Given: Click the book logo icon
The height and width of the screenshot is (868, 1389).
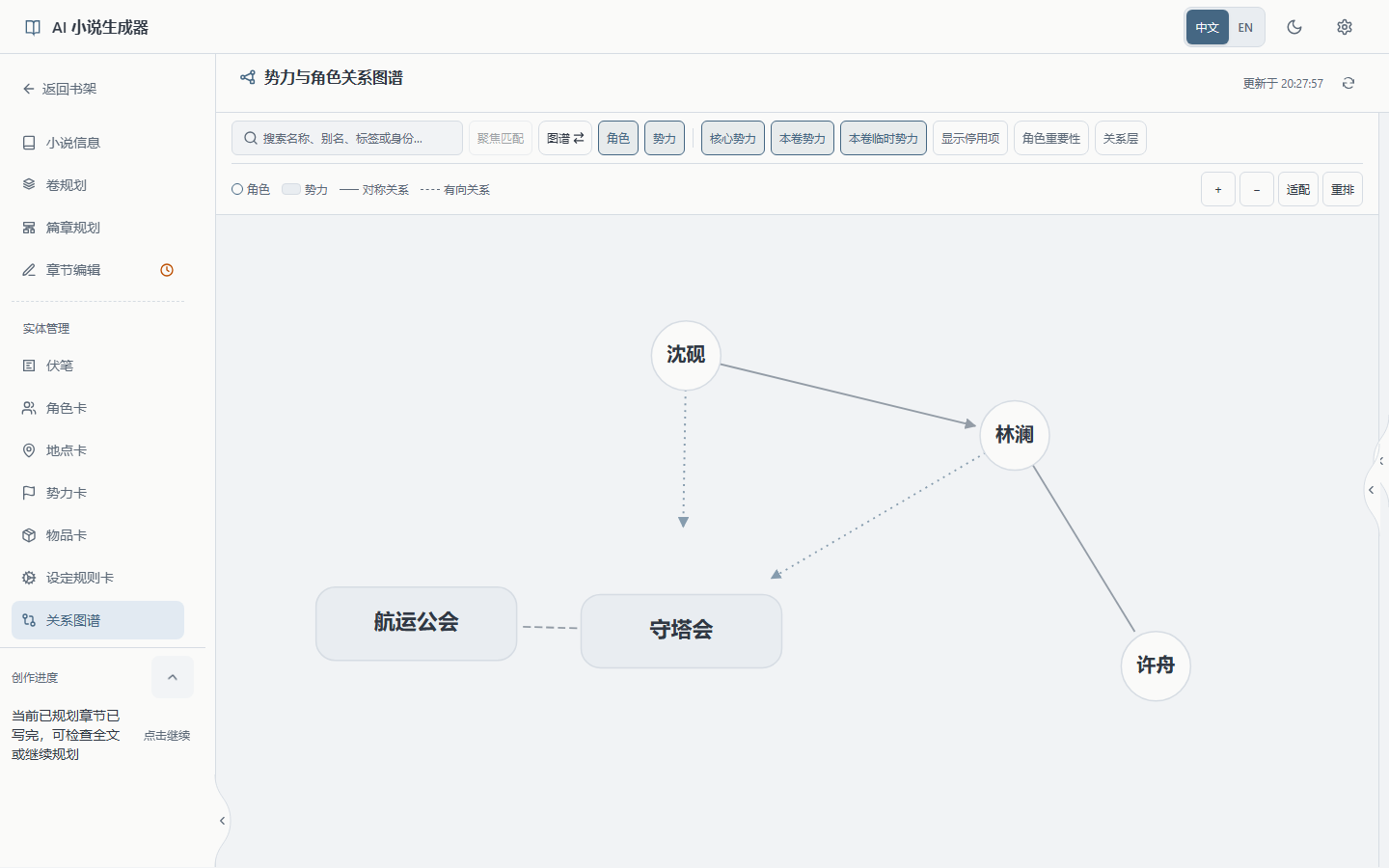Looking at the screenshot, I should coord(33,27).
